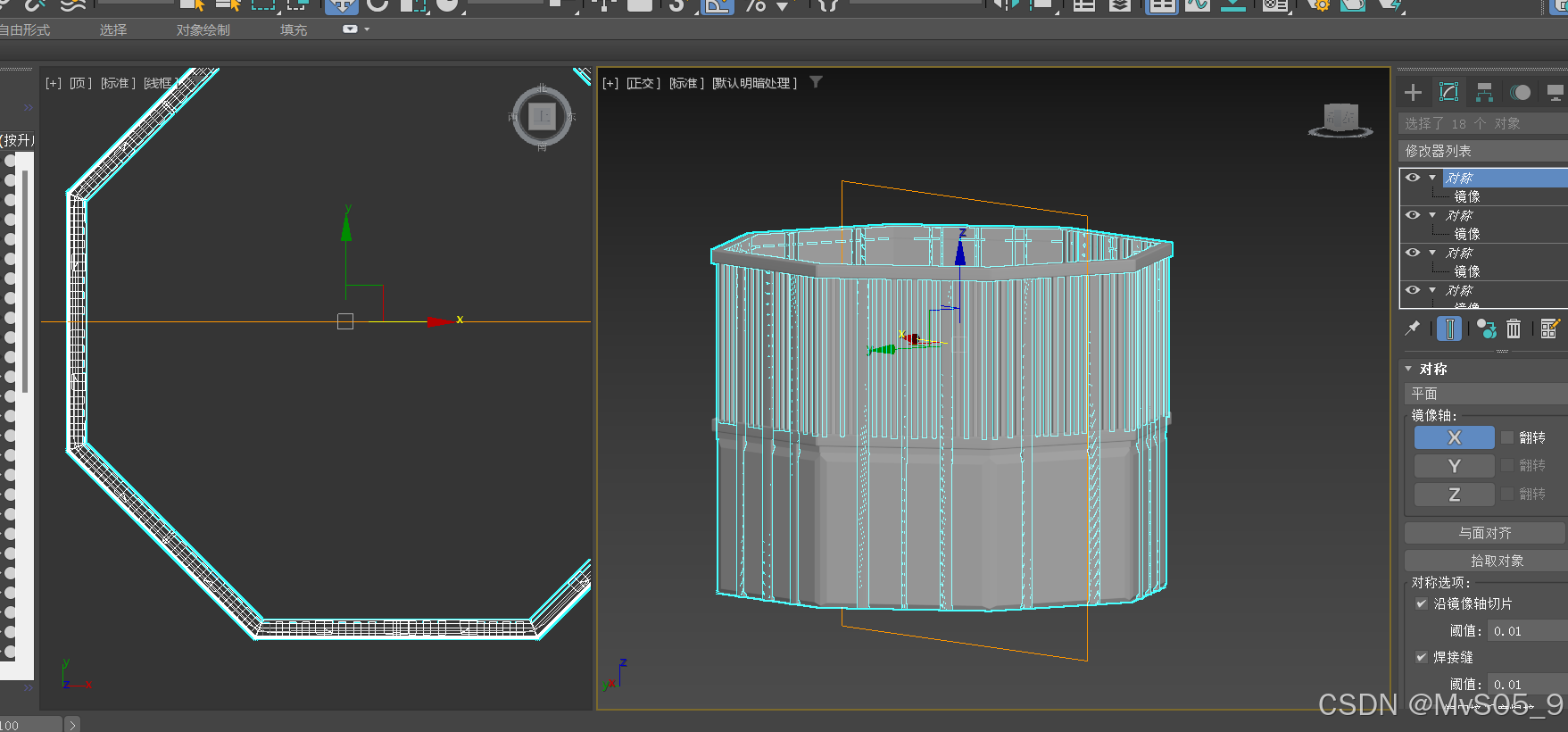Click Make Unique modifier icon
Viewport: 1568px width, 732px height.
pos(1486,329)
